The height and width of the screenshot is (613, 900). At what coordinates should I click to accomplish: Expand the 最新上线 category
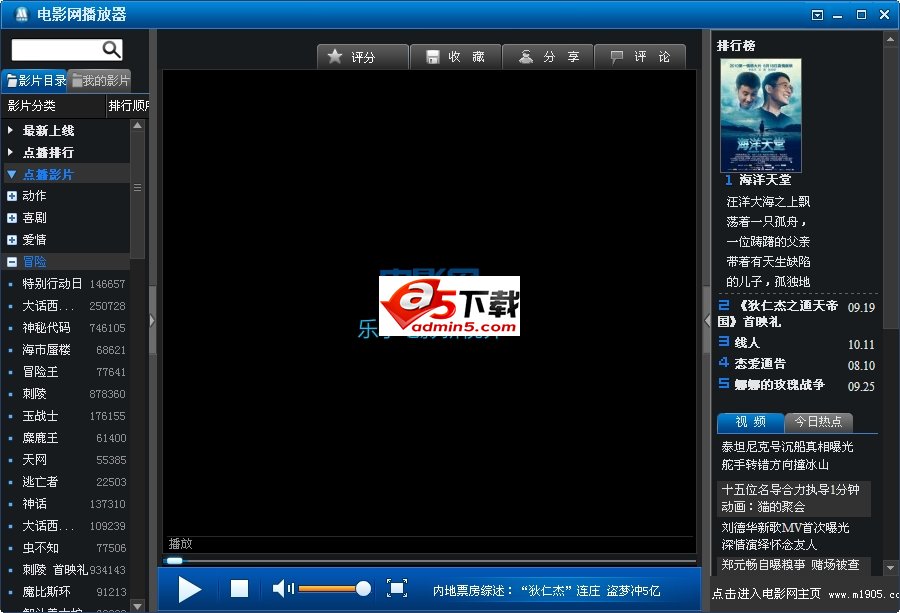(11, 131)
